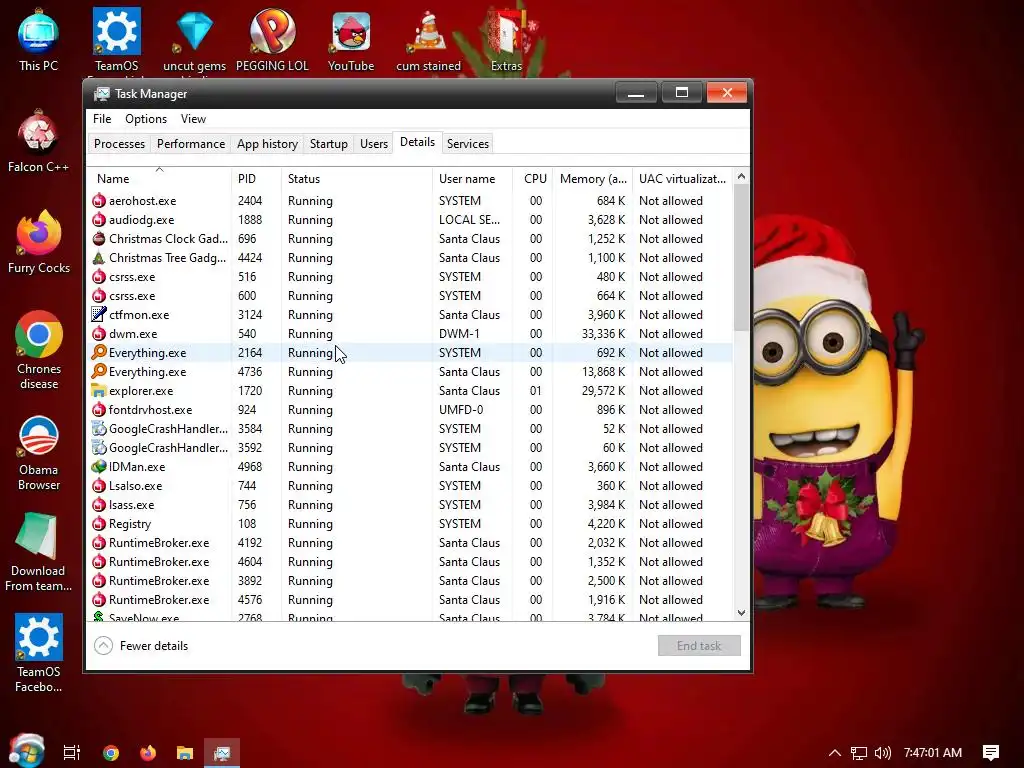
Task: Open the Falcon C++ recycle bin icon
Action: [x=39, y=141]
